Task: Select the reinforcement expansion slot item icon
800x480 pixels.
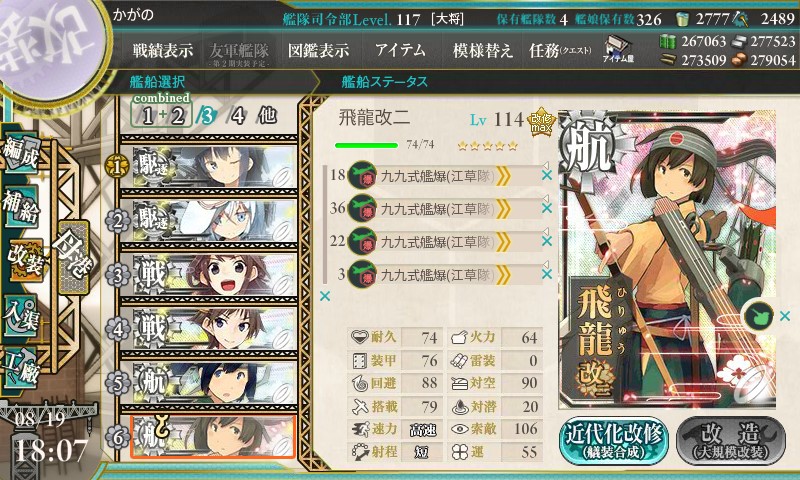Action: (759, 316)
